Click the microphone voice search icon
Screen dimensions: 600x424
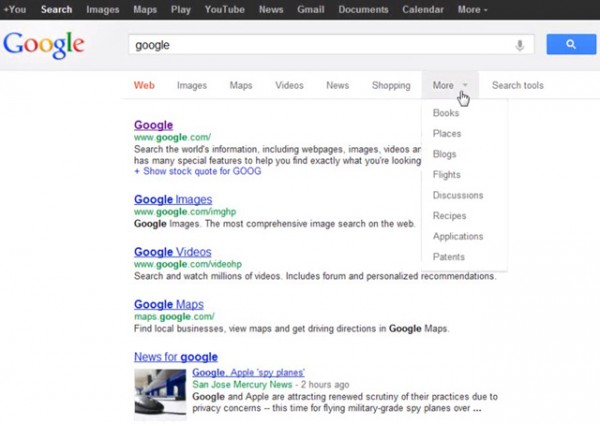point(519,45)
